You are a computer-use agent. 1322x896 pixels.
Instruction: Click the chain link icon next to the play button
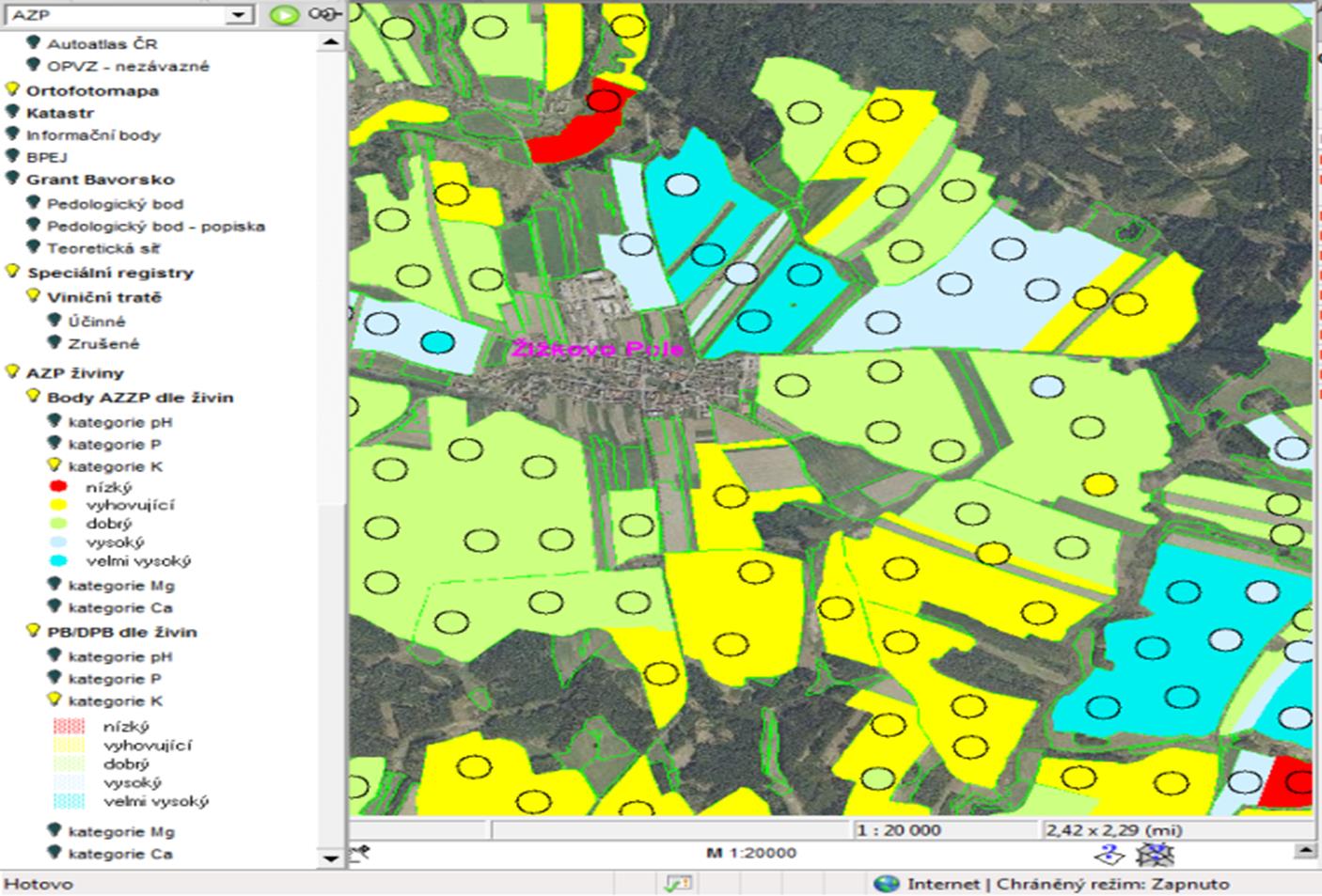pyautogui.click(x=324, y=14)
